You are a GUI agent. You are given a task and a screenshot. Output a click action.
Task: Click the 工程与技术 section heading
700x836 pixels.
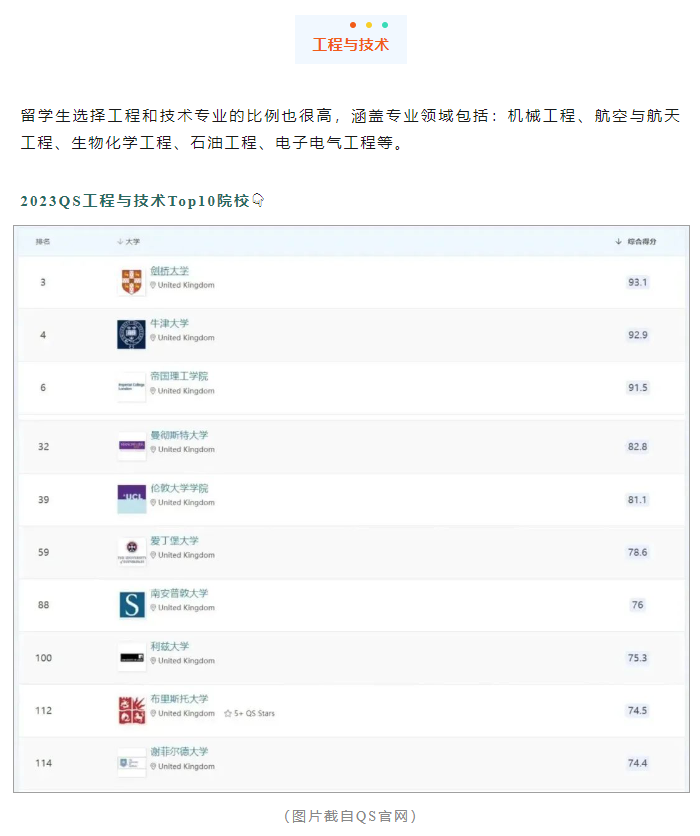(x=351, y=45)
